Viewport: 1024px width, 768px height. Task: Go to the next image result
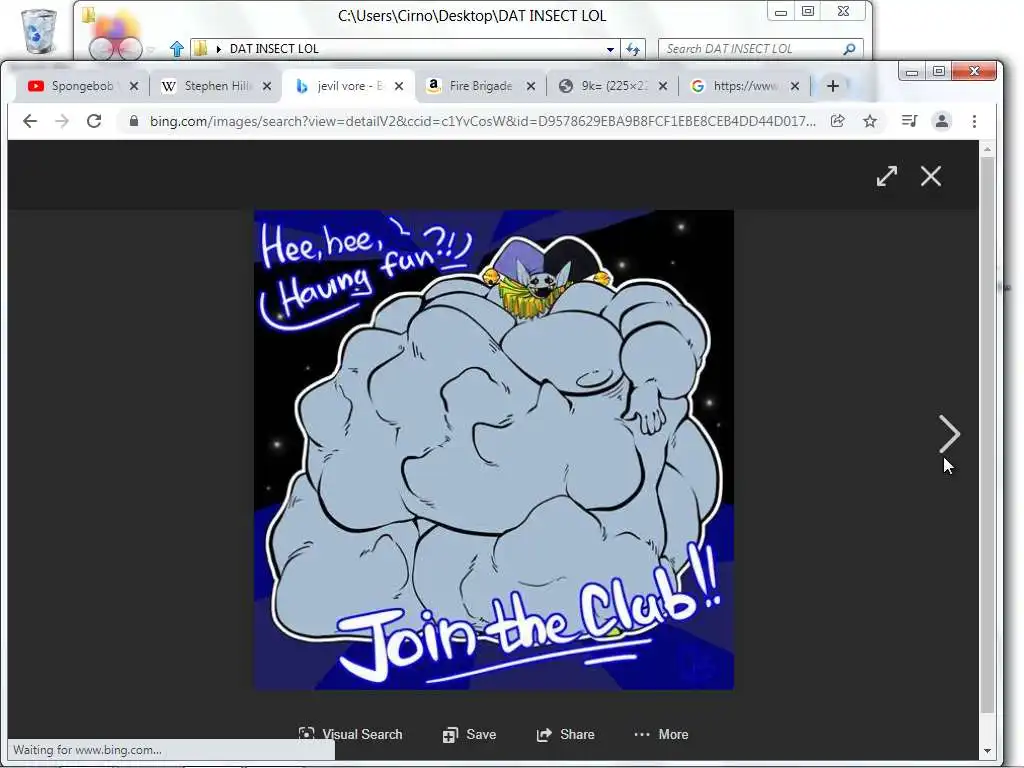[x=949, y=434]
